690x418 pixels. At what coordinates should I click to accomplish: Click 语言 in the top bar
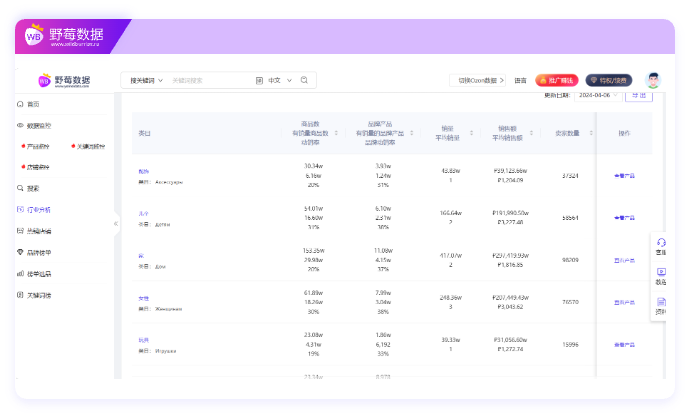tap(521, 81)
